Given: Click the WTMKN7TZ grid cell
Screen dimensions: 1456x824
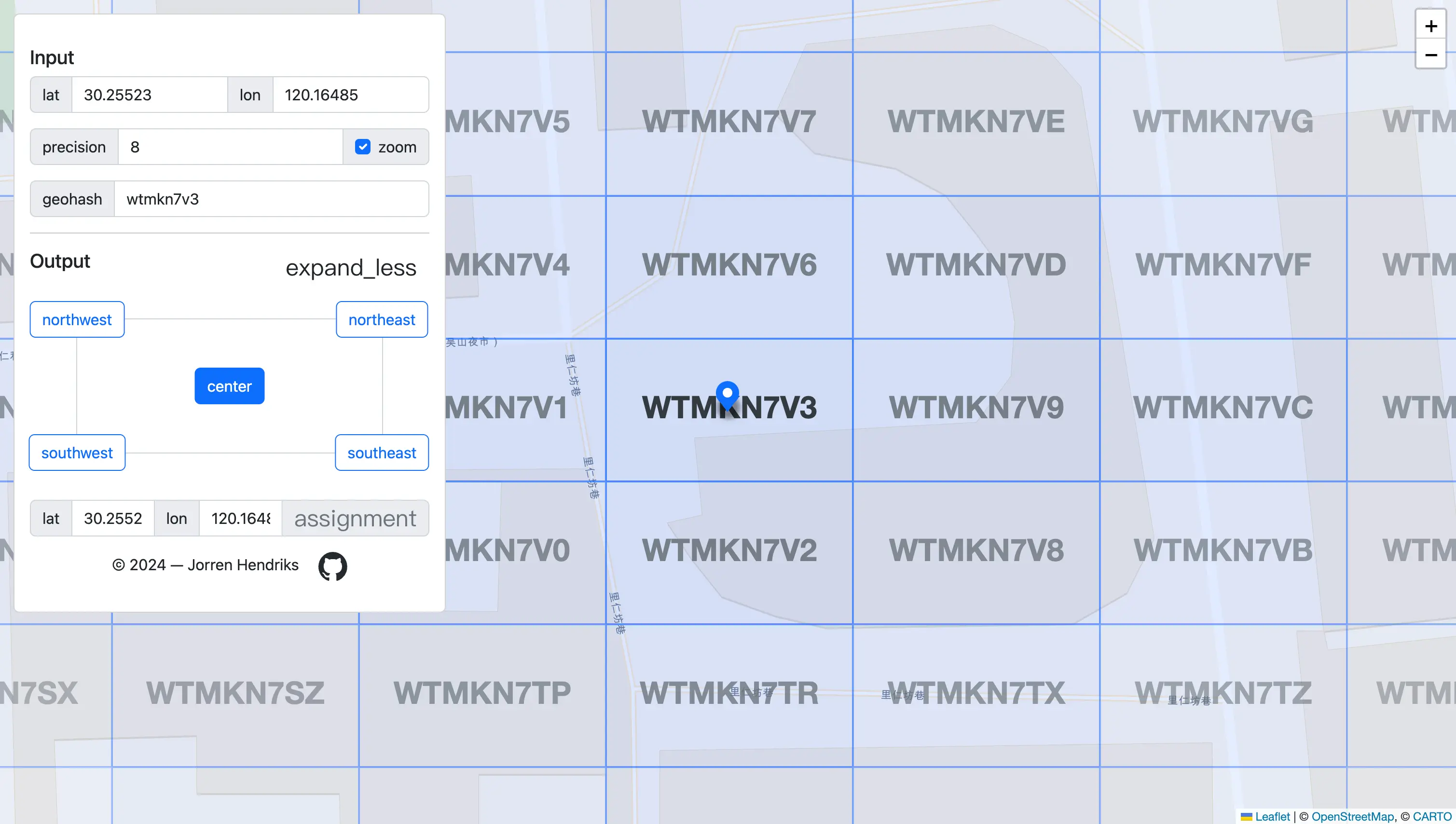Looking at the screenshot, I should click(1223, 696).
